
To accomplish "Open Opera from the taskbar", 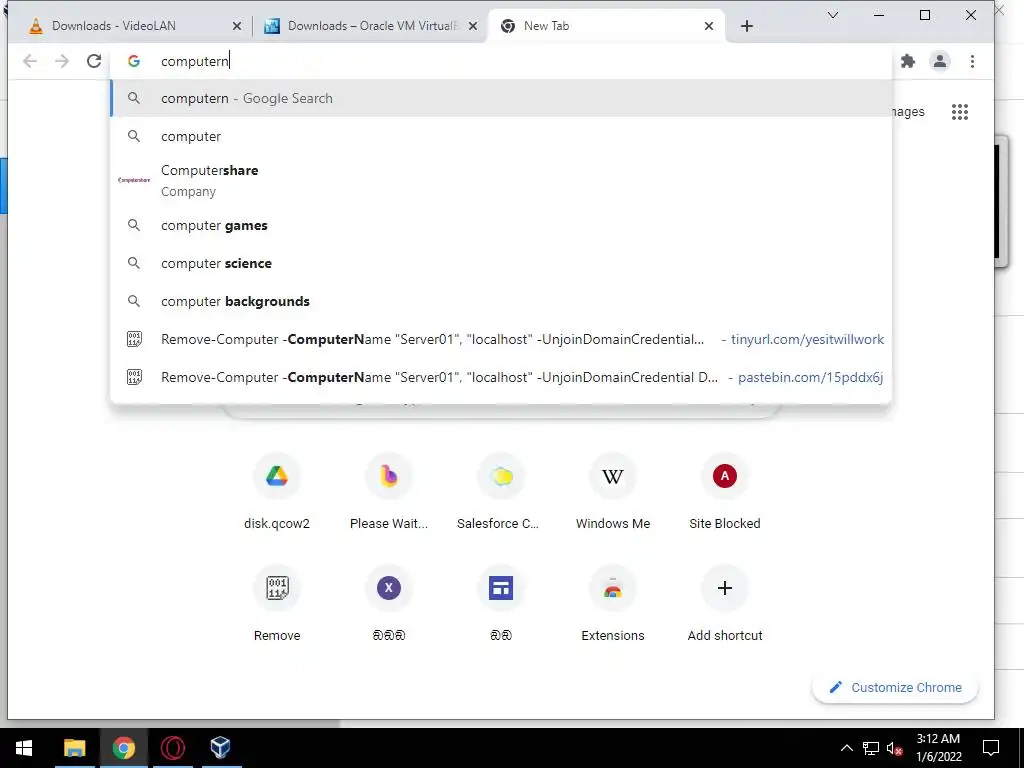I will [x=172, y=748].
